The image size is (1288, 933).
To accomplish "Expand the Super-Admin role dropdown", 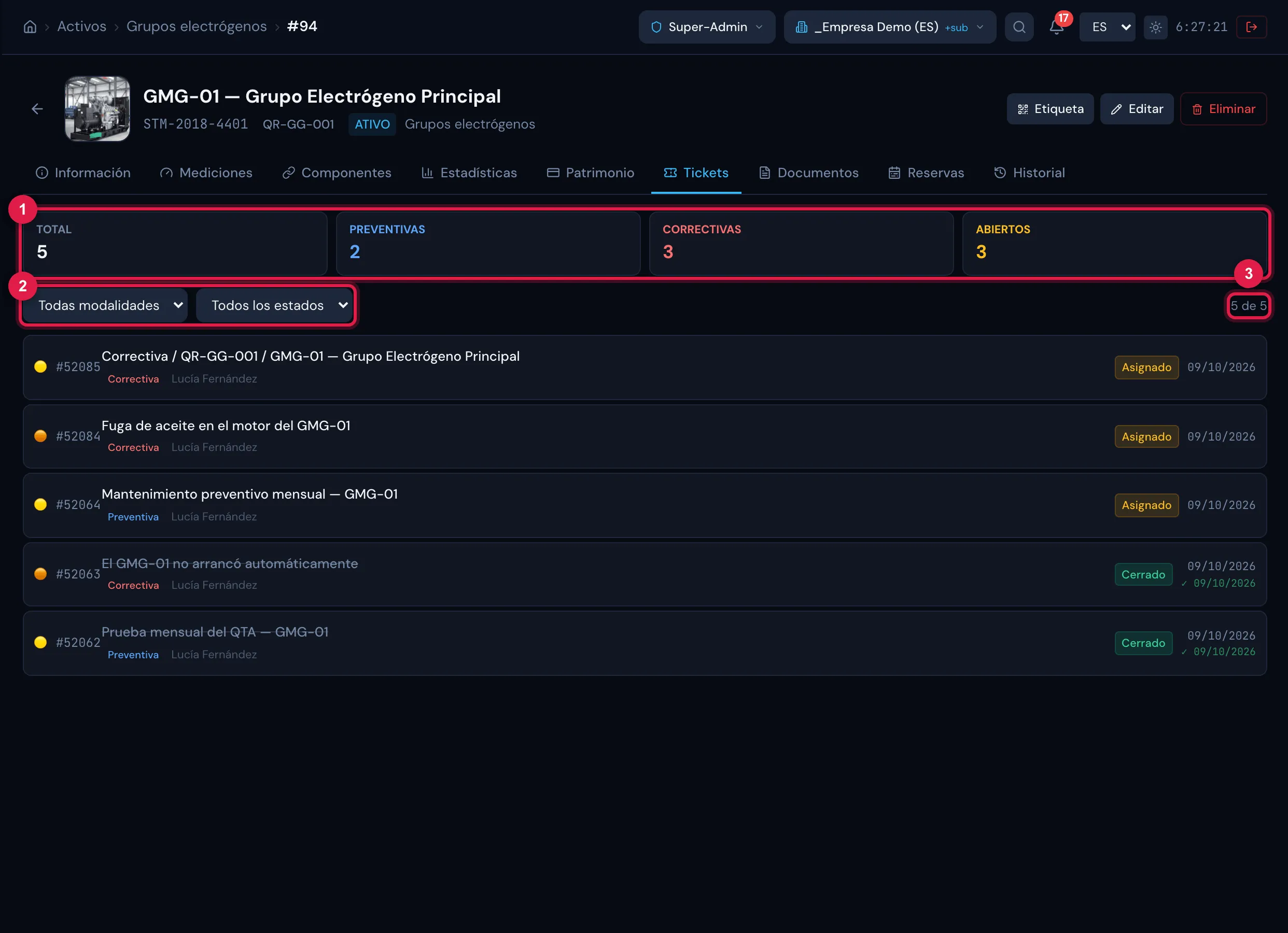I will point(706,26).
